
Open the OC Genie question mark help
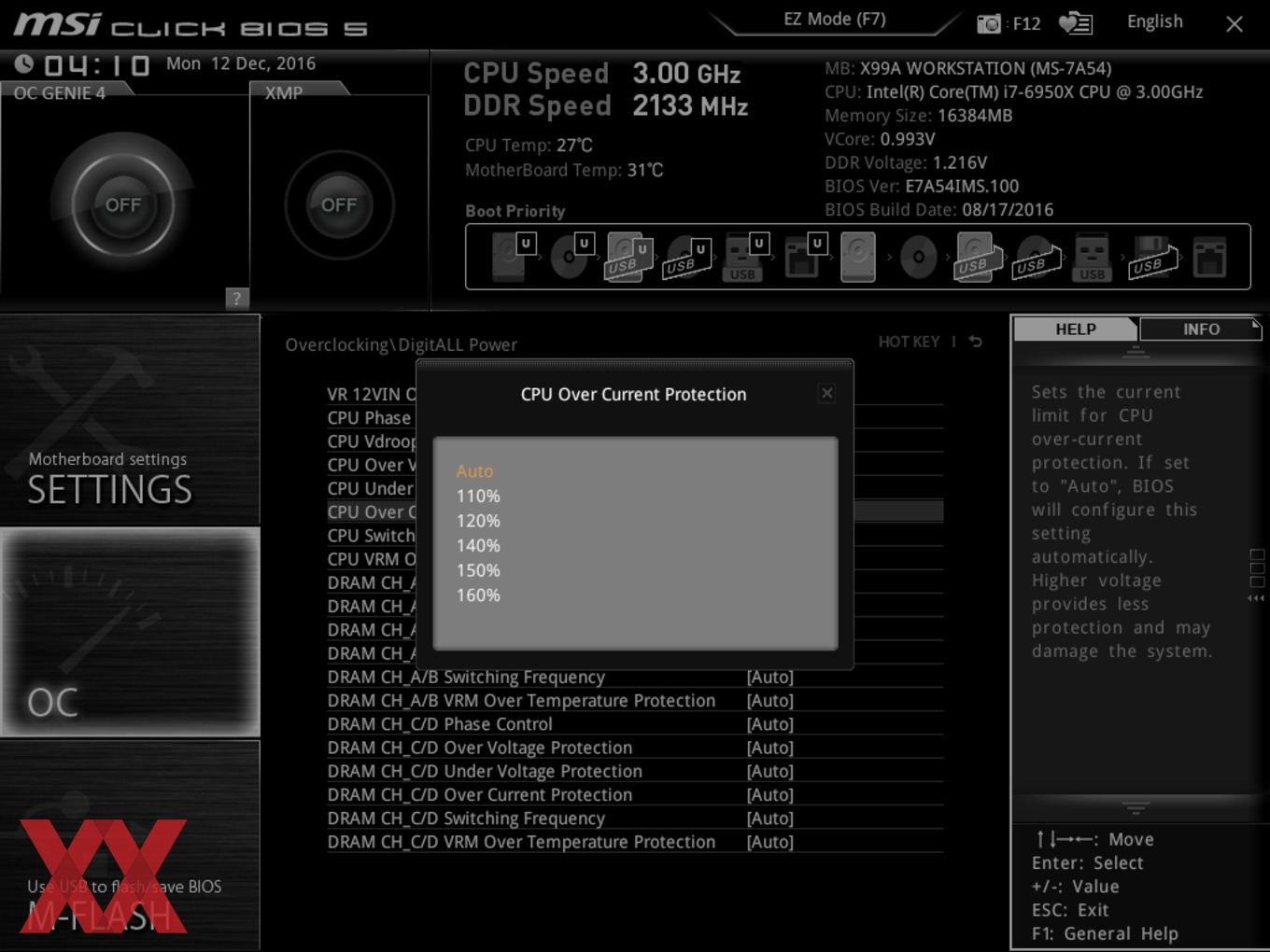pos(236,298)
